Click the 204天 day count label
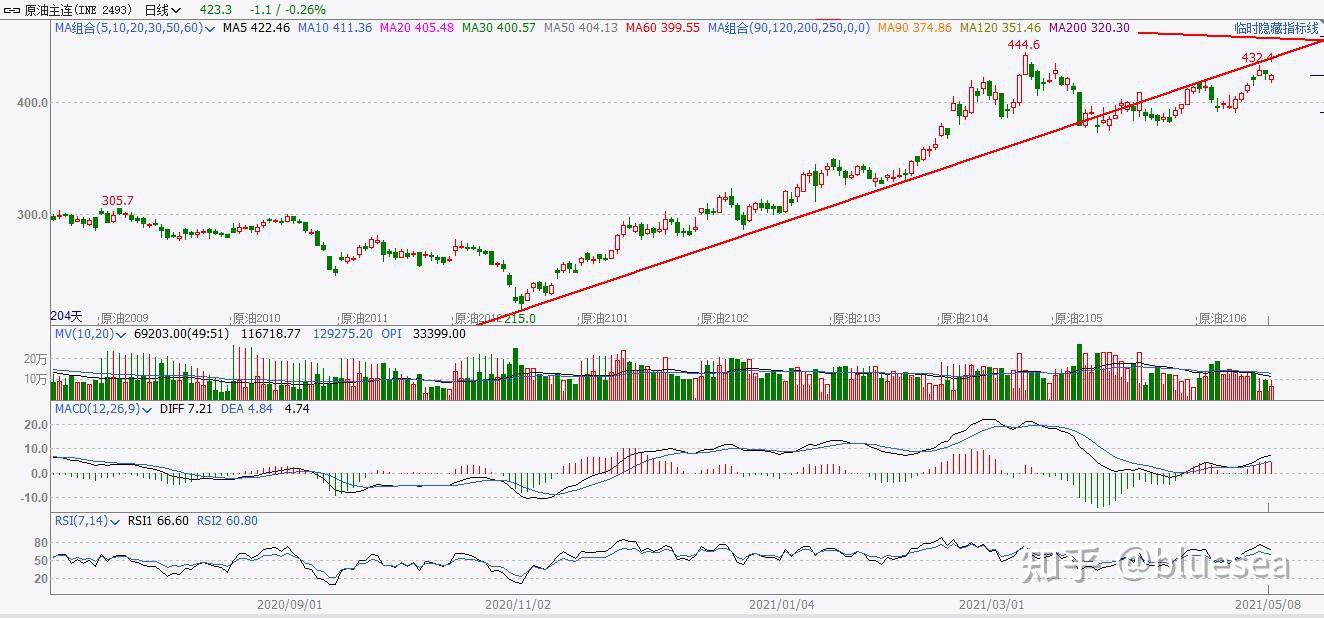The width and height of the screenshot is (1324, 618). coord(68,316)
